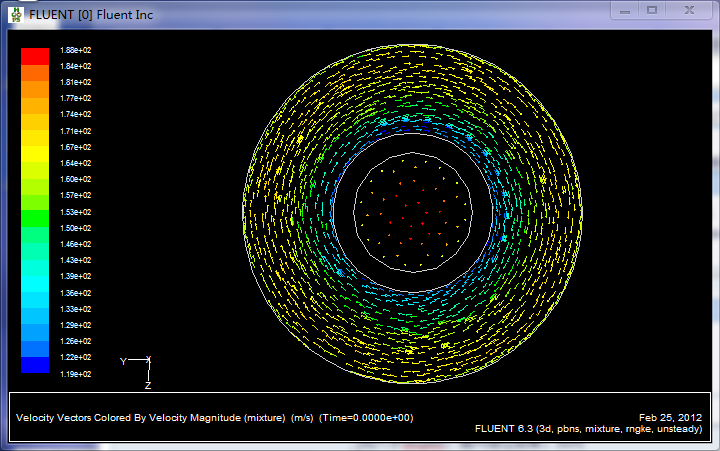Select the 1.67e+02 legend value
Image resolution: width=720 pixels, height=451 pixels.
(76, 147)
